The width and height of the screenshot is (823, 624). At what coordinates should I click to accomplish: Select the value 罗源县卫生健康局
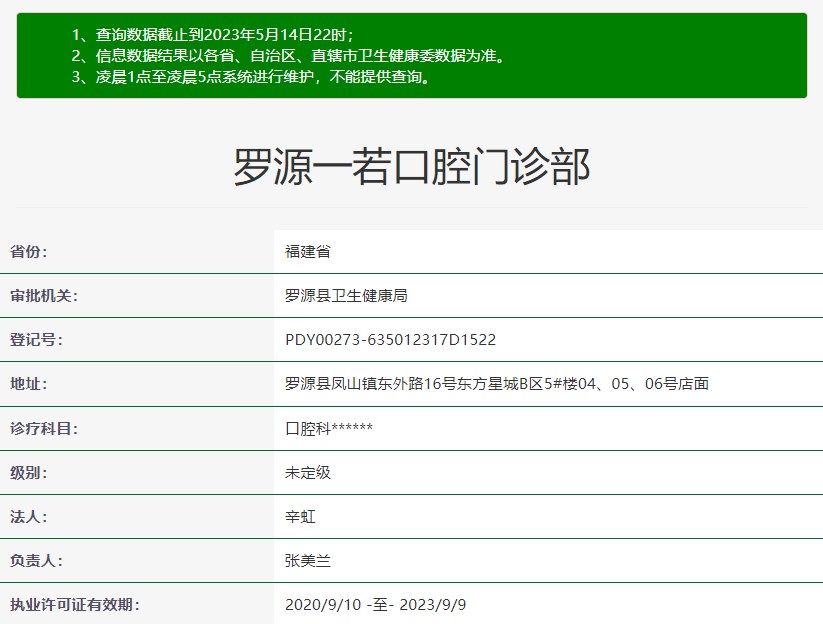(x=346, y=295)
